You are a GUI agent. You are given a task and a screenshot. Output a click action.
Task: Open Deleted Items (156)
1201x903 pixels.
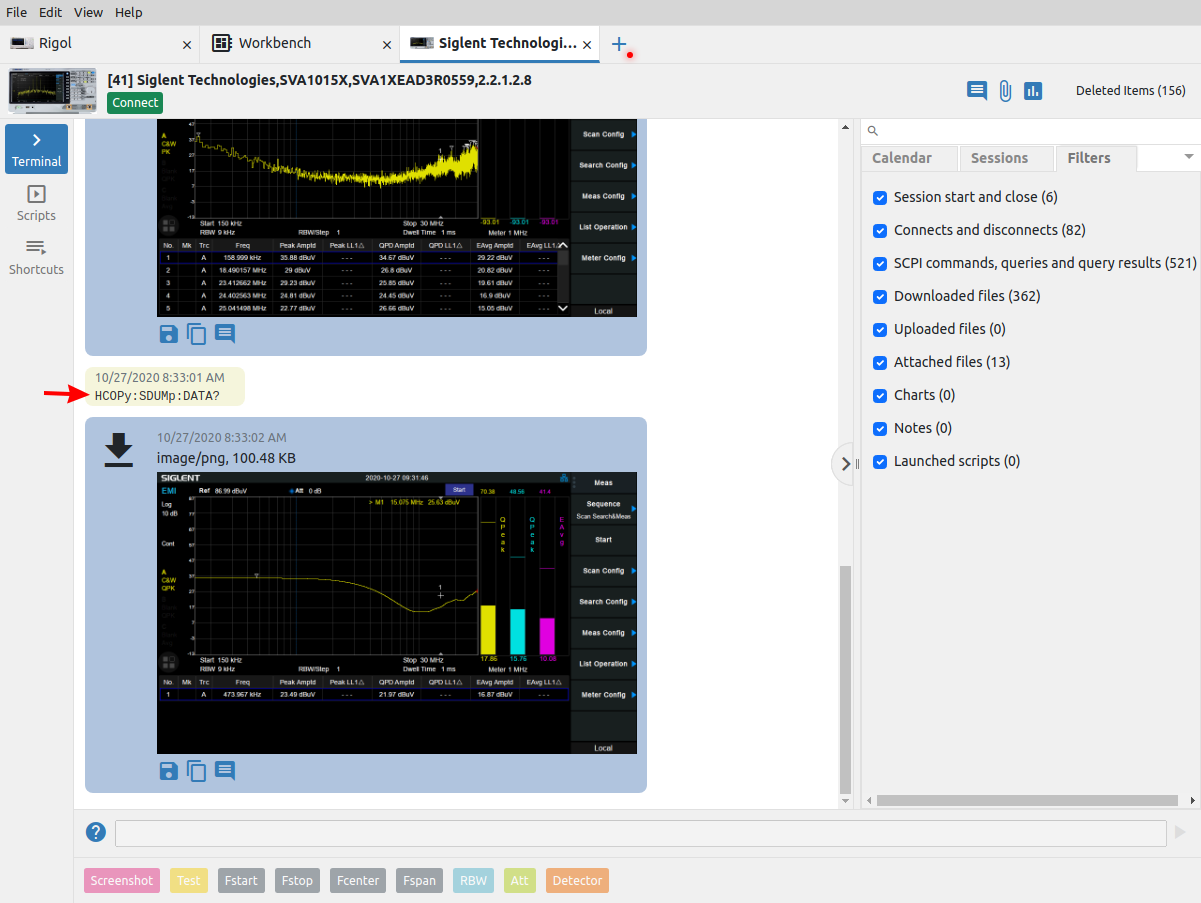[1130, 90]
